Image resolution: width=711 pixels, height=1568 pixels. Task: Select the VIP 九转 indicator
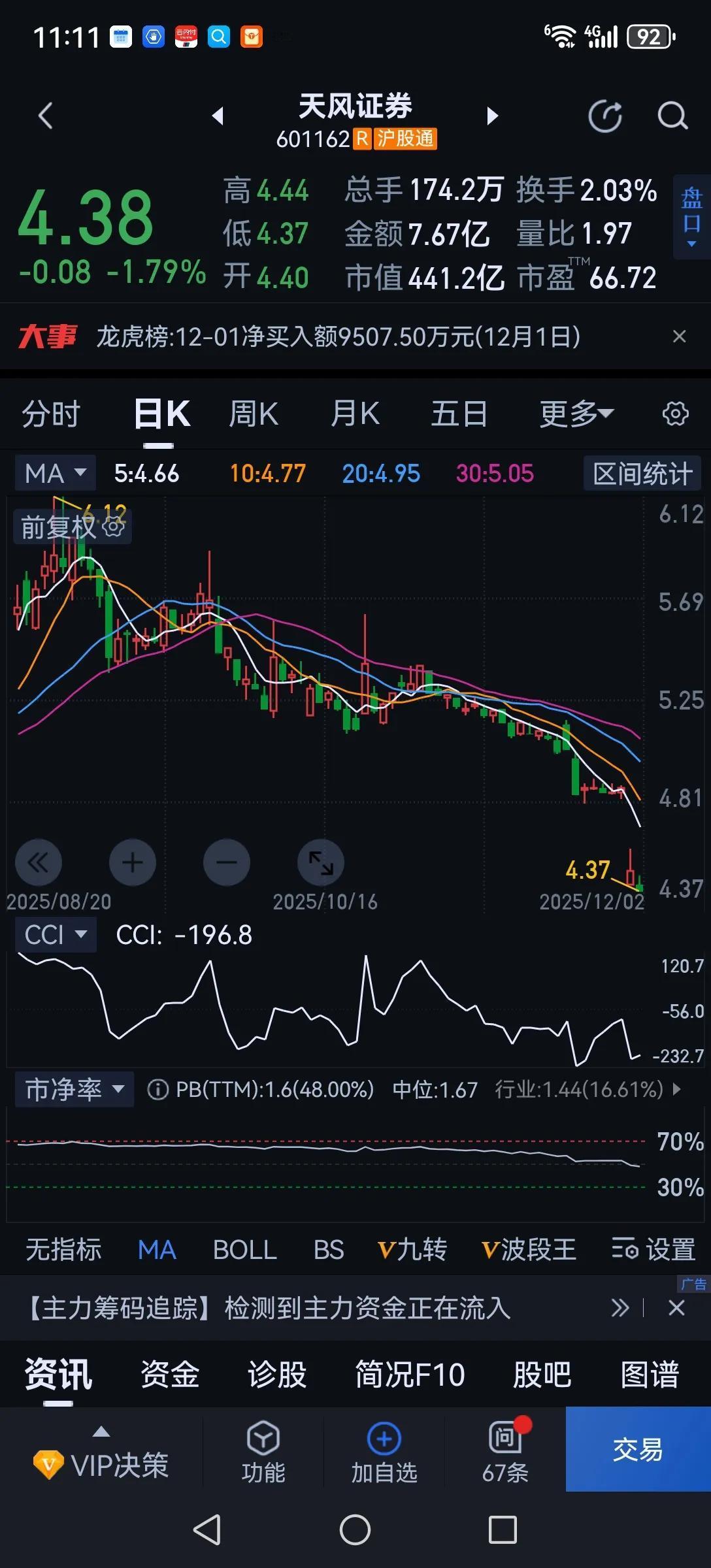[412, 1249]
